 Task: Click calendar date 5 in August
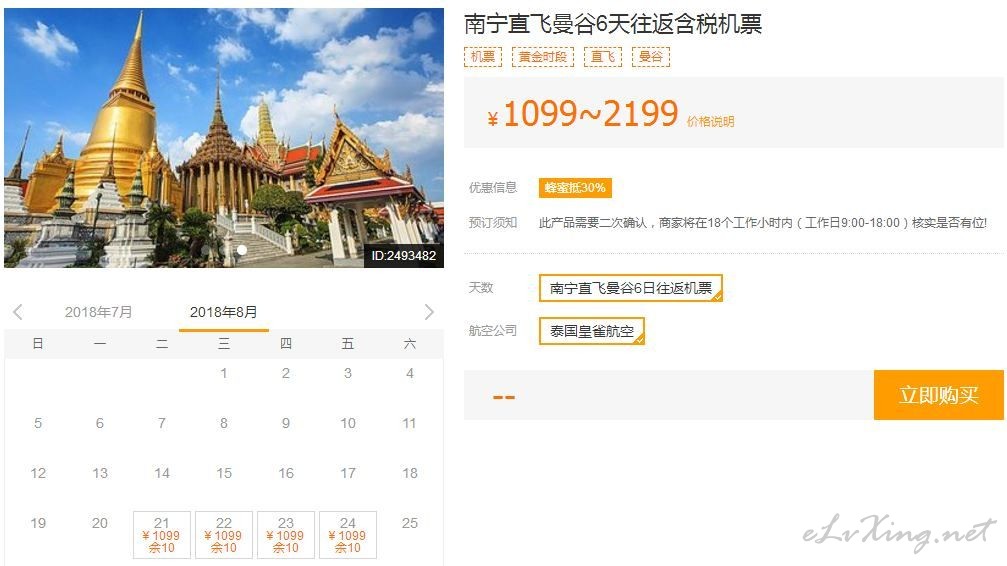(38, 423)
